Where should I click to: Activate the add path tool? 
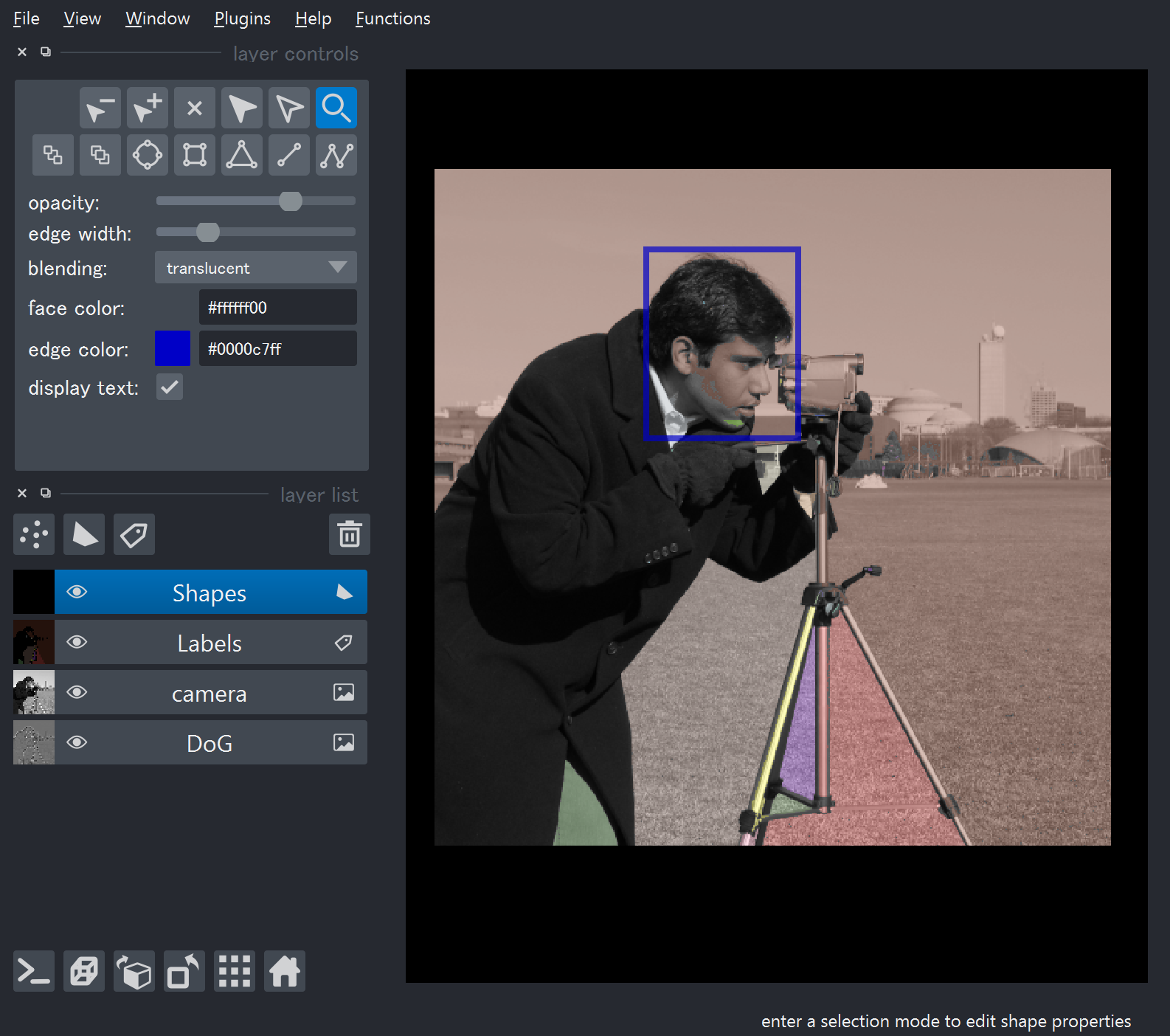pyautogui.click(x=336, y=155)
